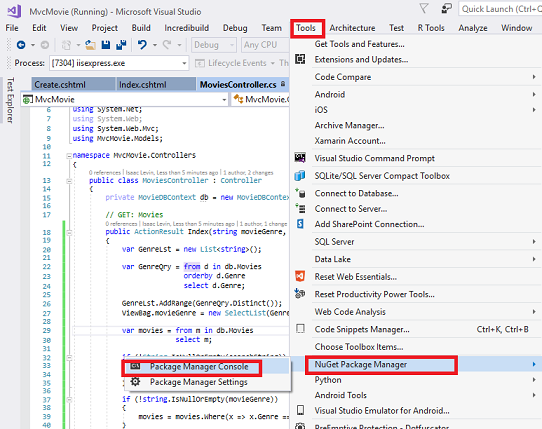Collapse the MoviesController class outline

pyautogui.click(x=69, y=181)
